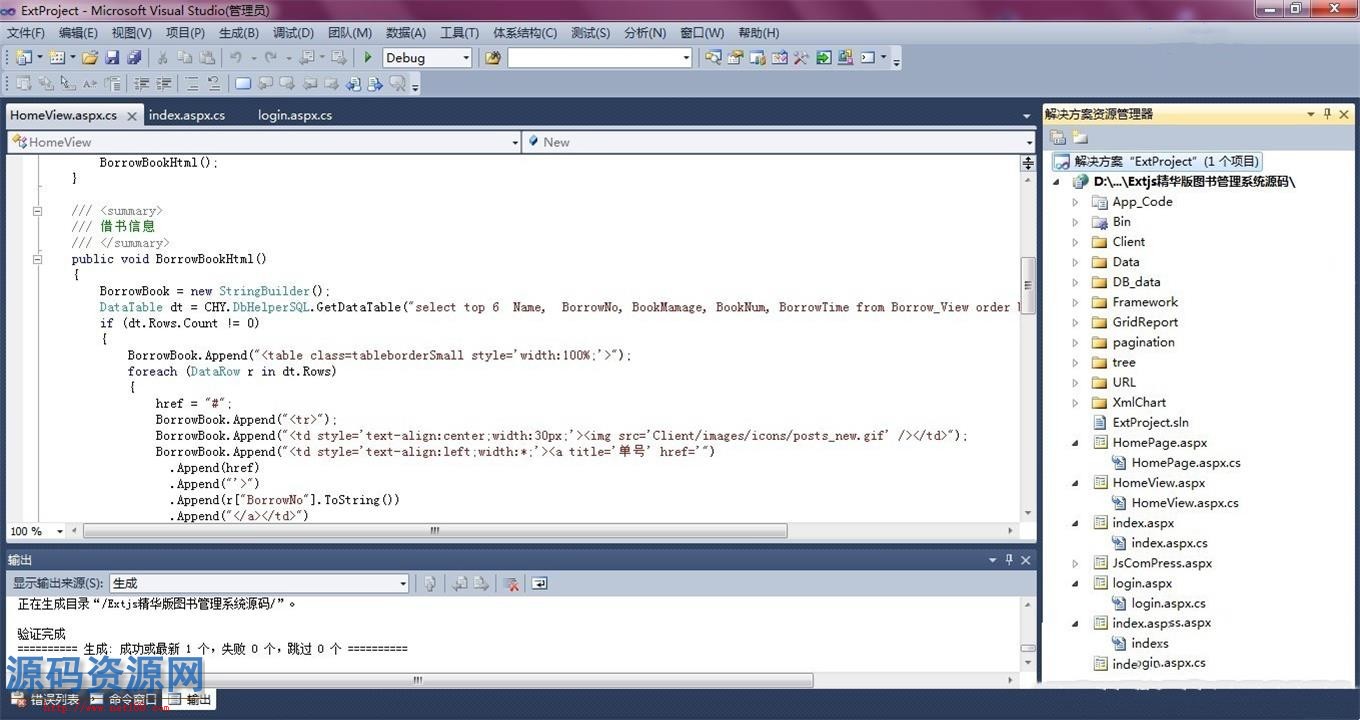The image size is (1360, 720).
Task: Pin the Solution Explorer panel
Action: coord(1328,114)
